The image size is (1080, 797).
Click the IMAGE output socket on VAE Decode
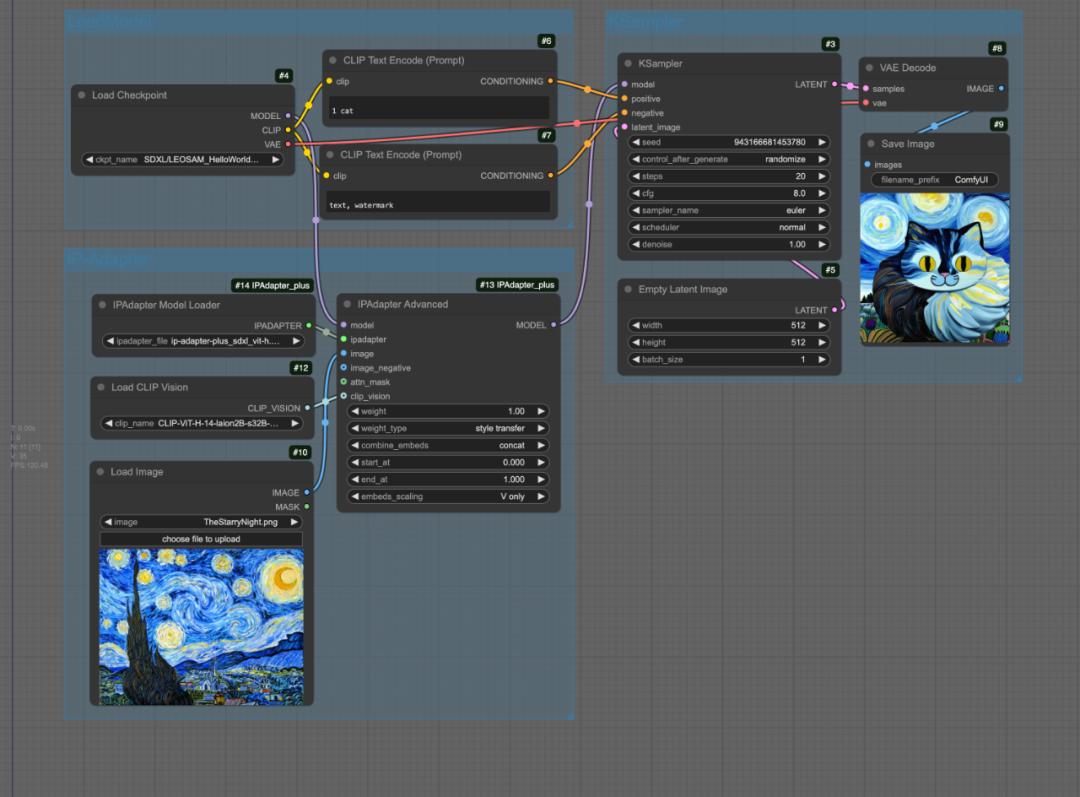[1001, 88]
